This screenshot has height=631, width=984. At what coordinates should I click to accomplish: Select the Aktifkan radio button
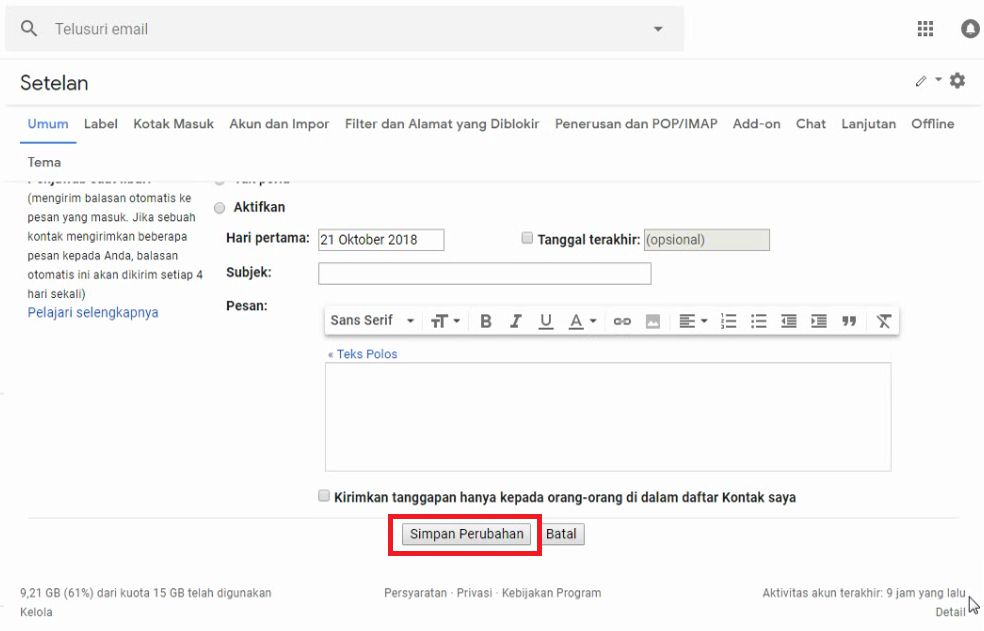click(219, 208)
